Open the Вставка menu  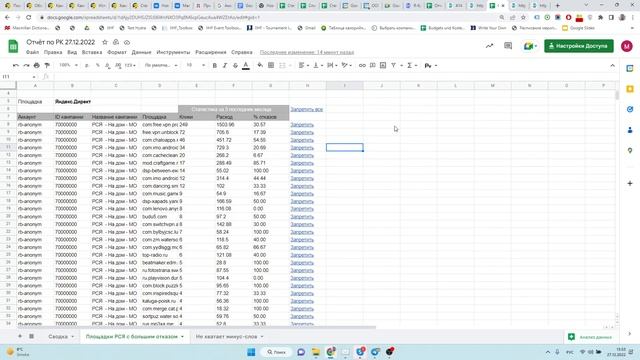92,52
